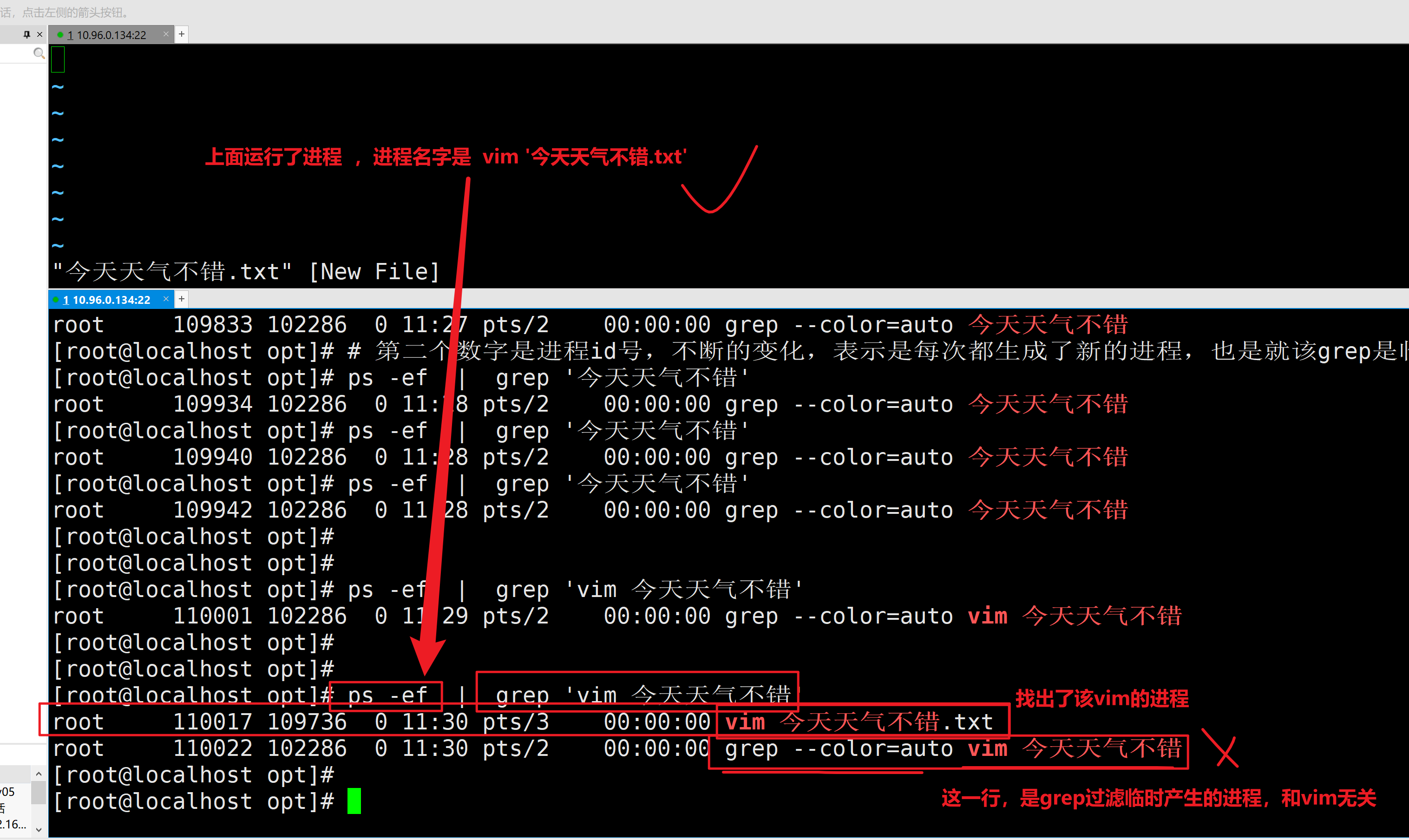This screenshot has height=840, width=1409.
Task: Click the scrollbar thumb in the bottom-left panel
Action: tap(39, 793)
